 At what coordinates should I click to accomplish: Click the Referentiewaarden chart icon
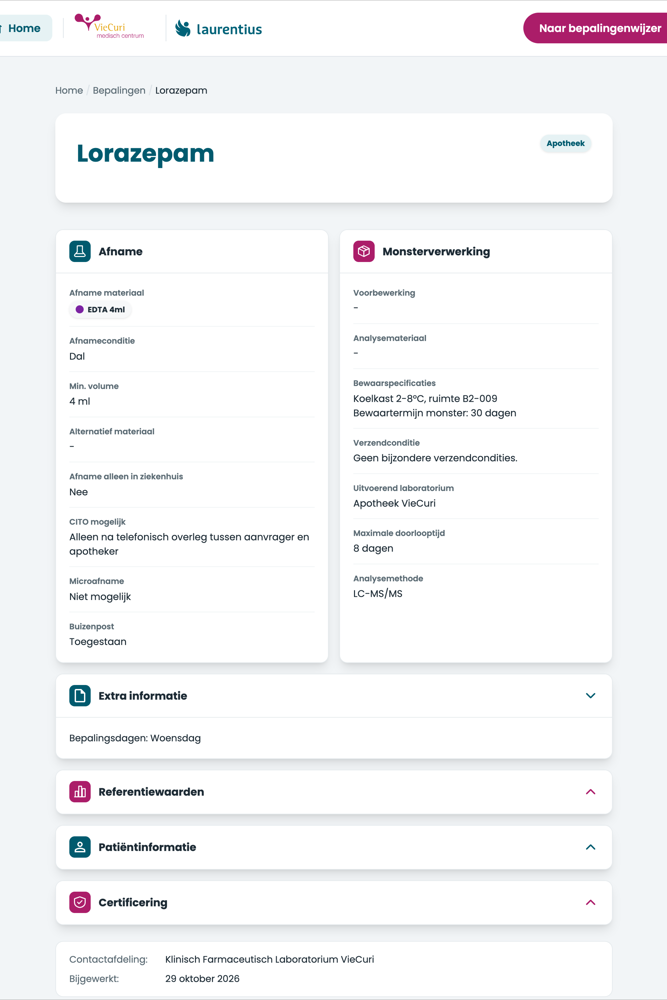(80, 791)
